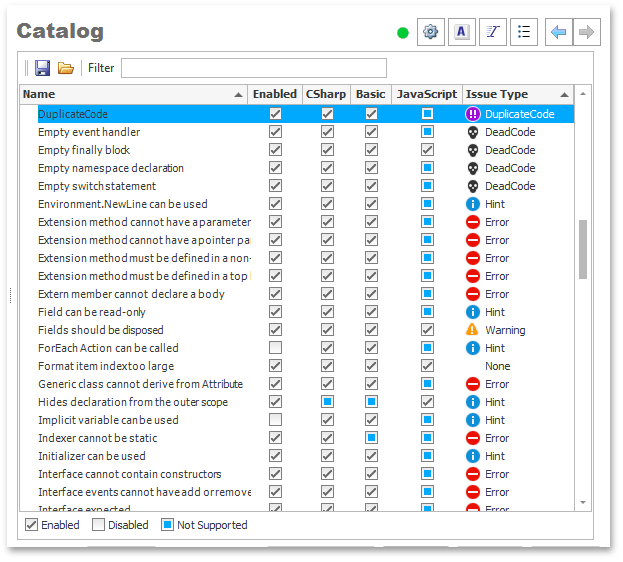Click the purple DuplicateCode issue icon
The width and height of the screenshot is (623, 562).
click(472, 114)
